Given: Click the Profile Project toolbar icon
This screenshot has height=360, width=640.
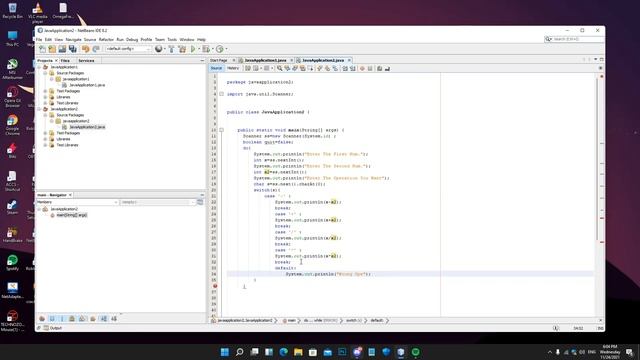Looking at the screenshot, I should [x=220, y=49].
